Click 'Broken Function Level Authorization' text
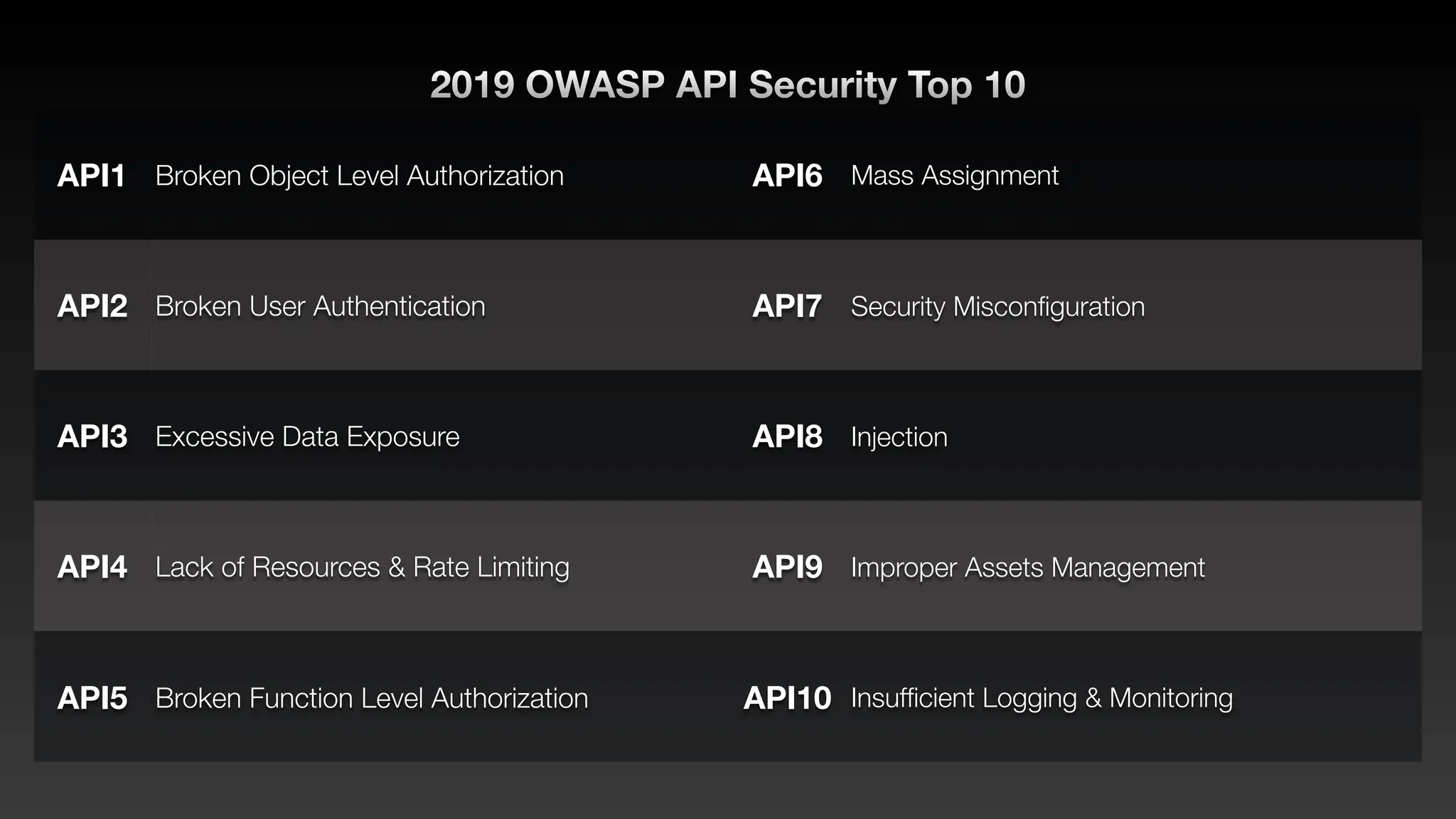 372,698
